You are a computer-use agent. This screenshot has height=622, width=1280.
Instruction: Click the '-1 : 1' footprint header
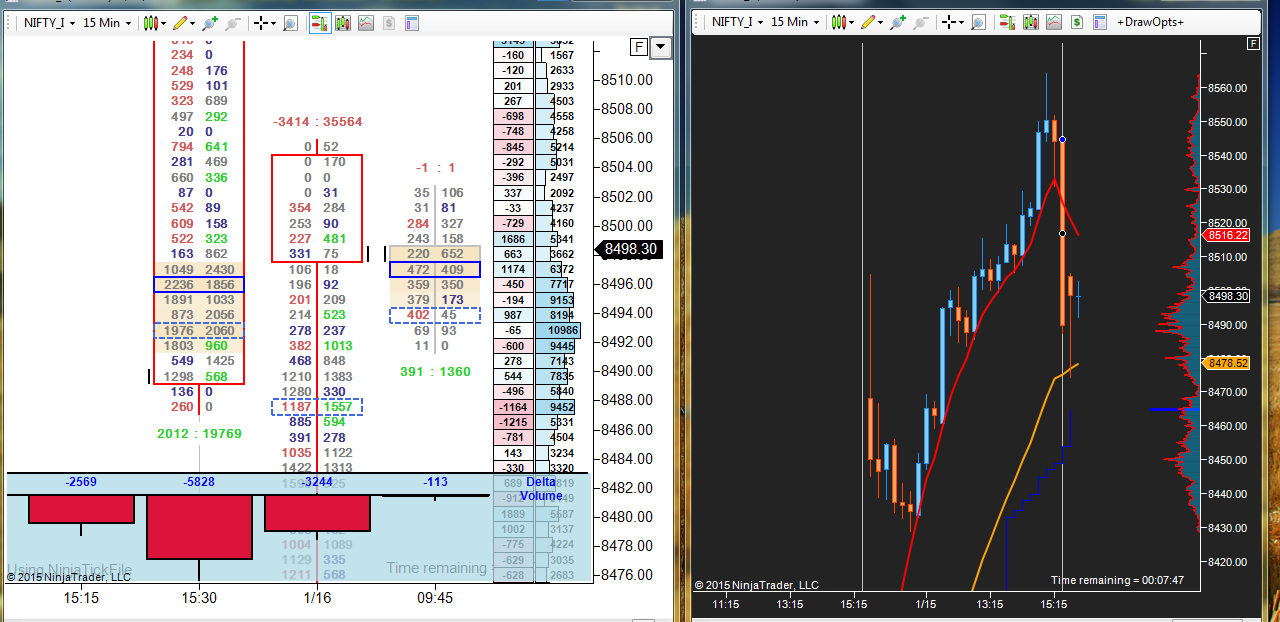[x=435, y=168]
